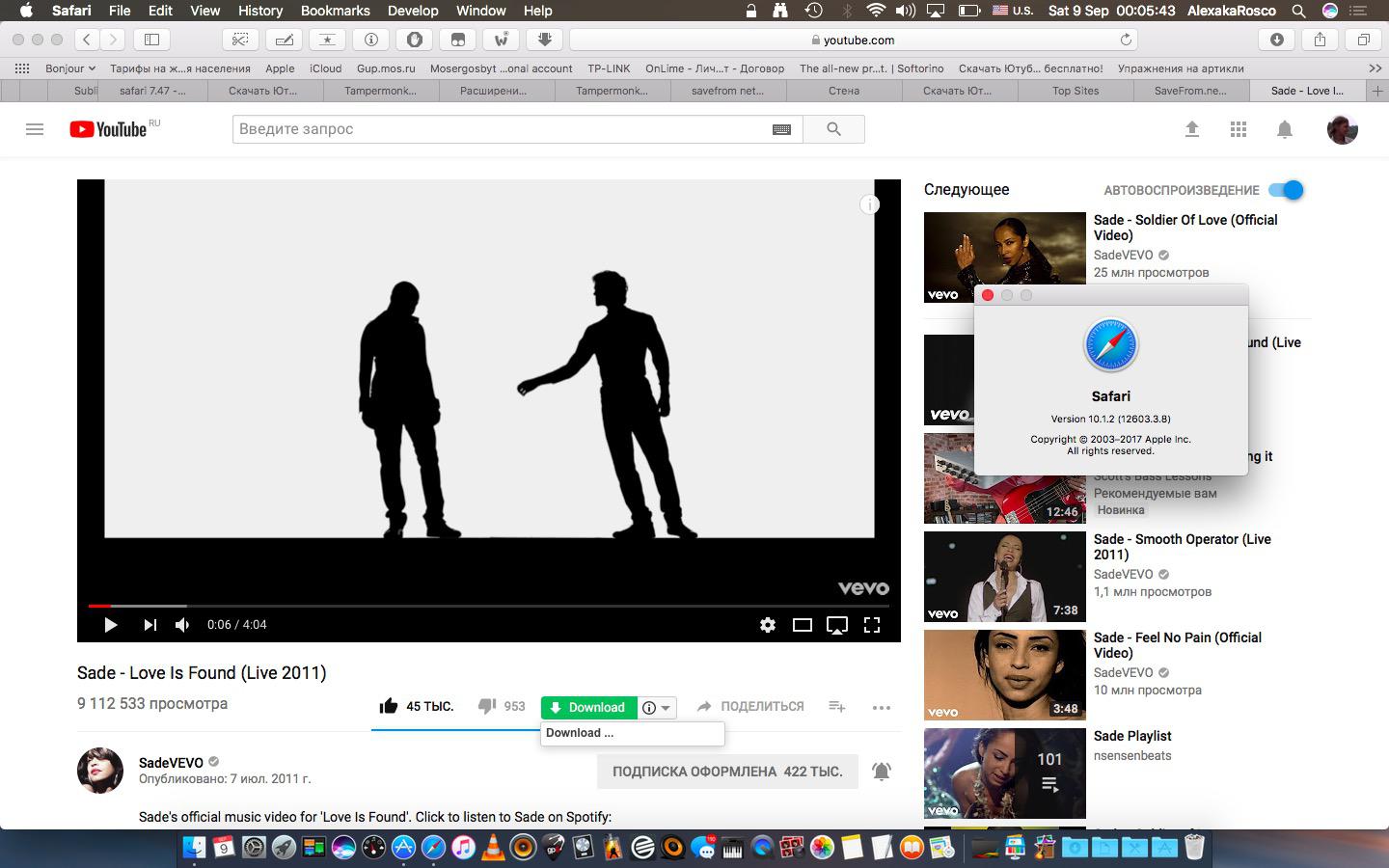
Task: Open the three-dots more actions menu
Action: coord(882,707)
